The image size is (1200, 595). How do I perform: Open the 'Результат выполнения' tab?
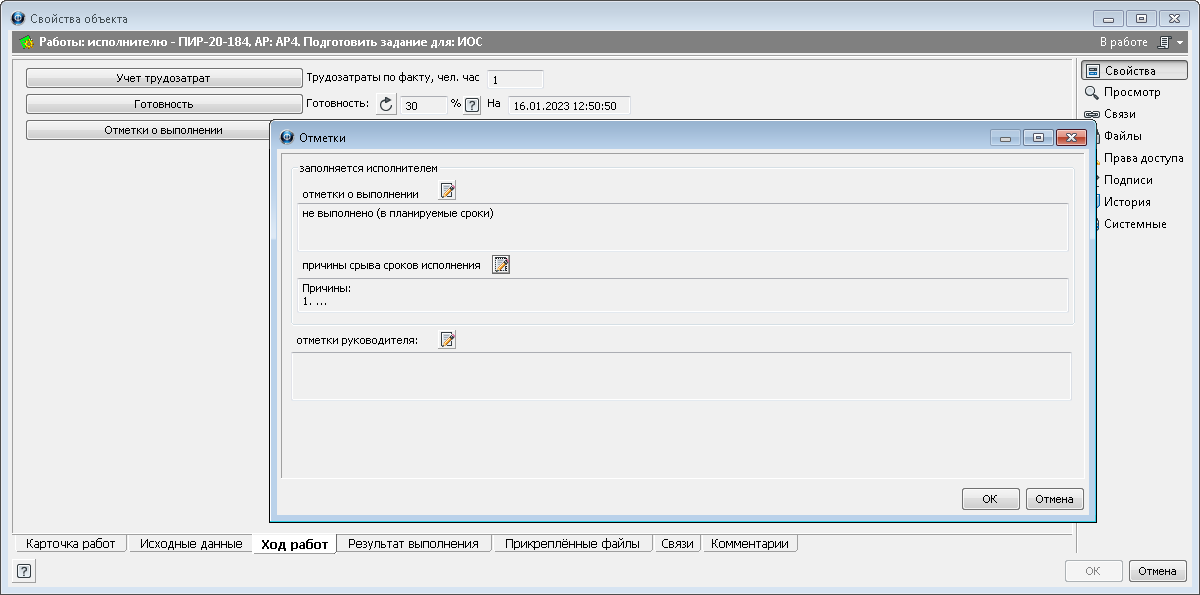point(413,544)
